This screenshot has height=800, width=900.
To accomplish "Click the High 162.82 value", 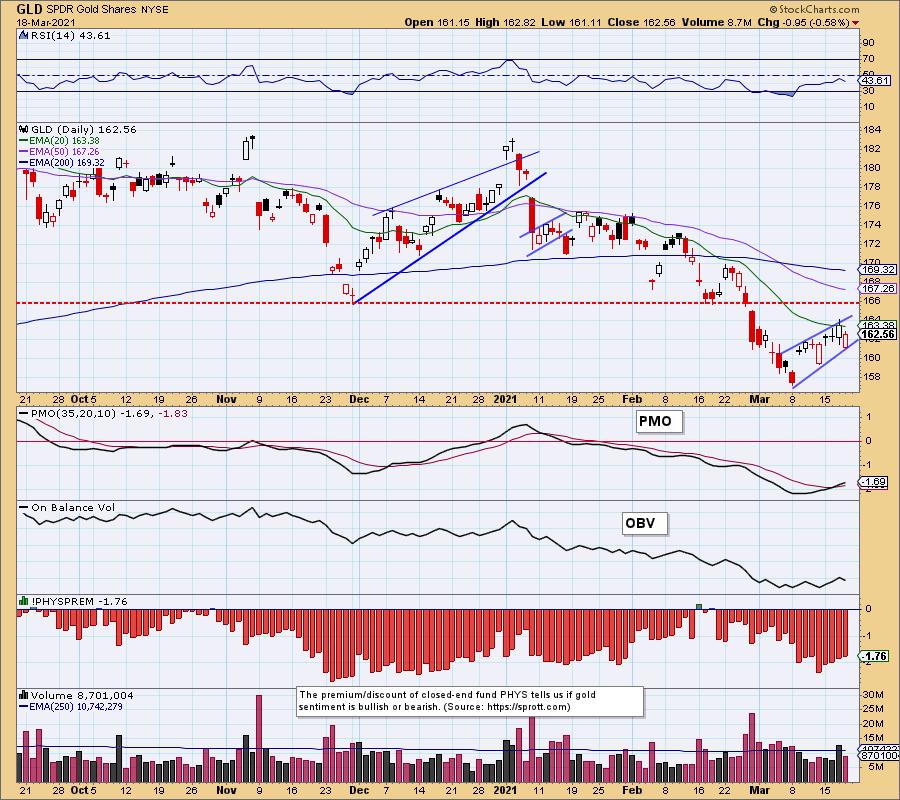I will 505,22.
